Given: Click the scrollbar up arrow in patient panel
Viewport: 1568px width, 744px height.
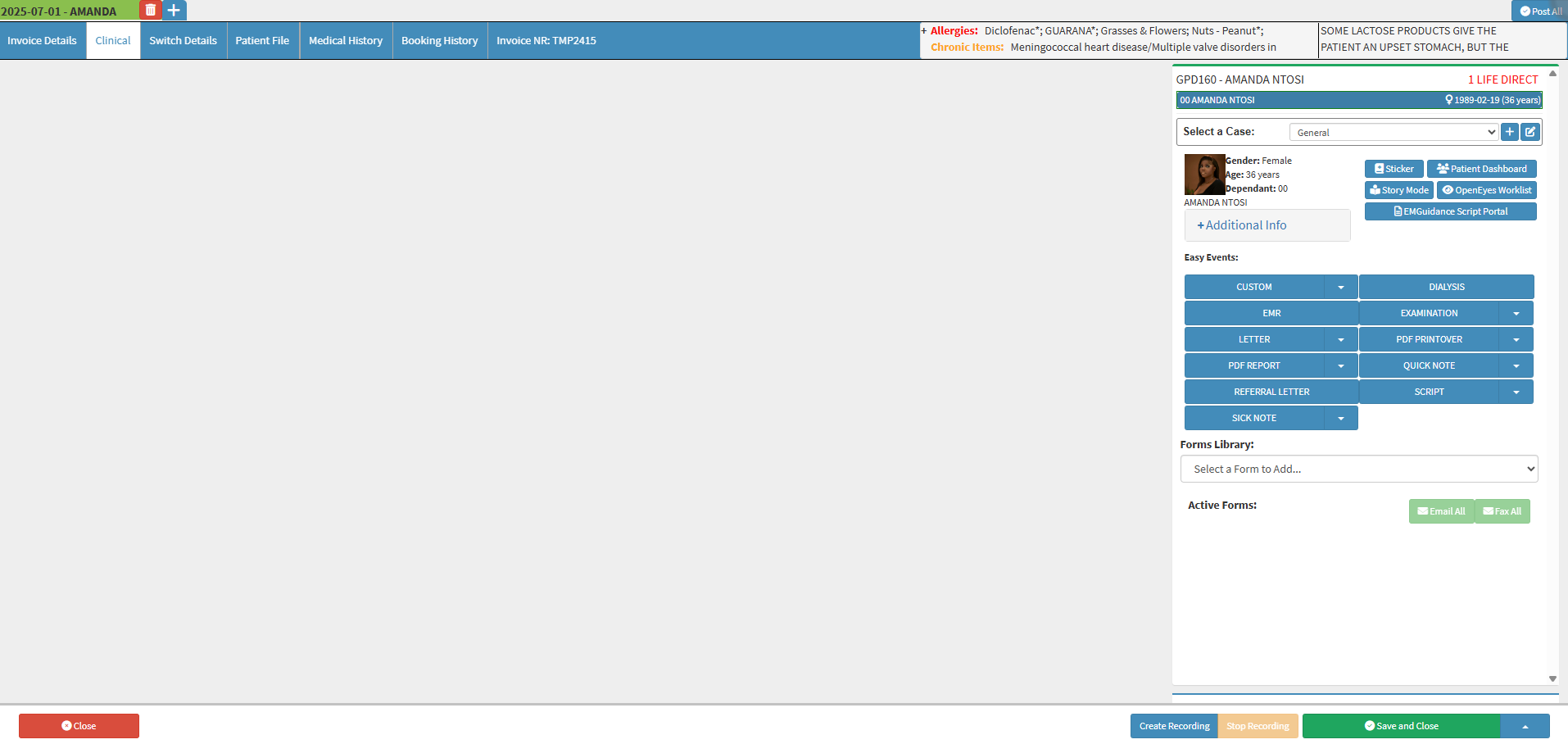Looking at the screenshot, I should [x=1552, y=74].
